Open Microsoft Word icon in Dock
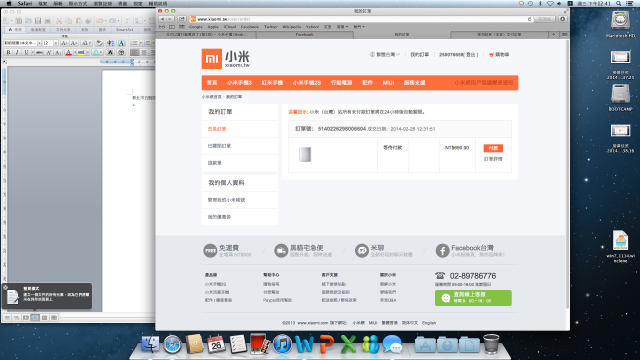The width and height of the screenshot is (640, 360). click(x=304, y=344)
